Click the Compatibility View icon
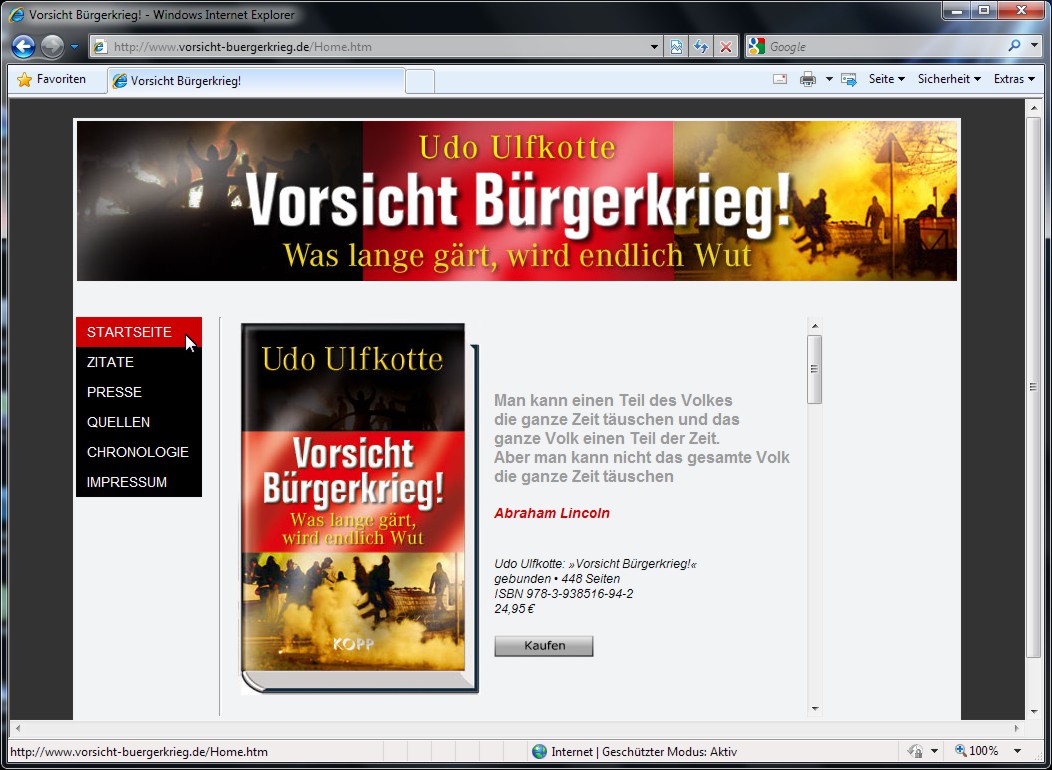The width and height of the screenshot is (1052, 770). 676,47
